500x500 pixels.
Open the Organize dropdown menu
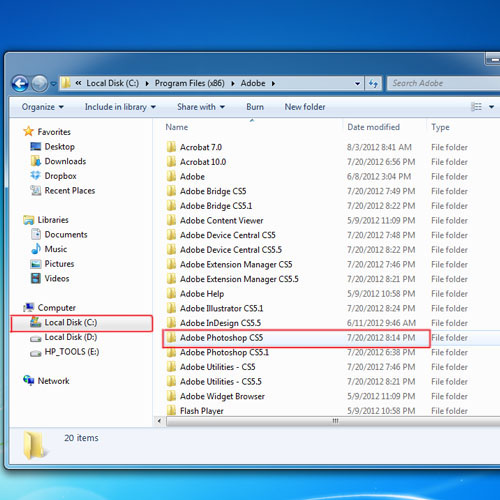(42, 107)
